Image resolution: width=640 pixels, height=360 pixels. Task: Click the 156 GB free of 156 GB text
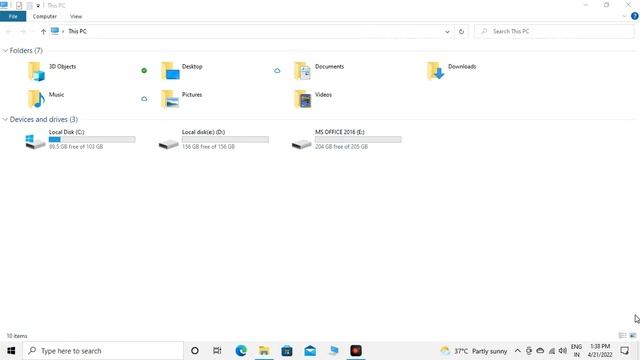208,147
